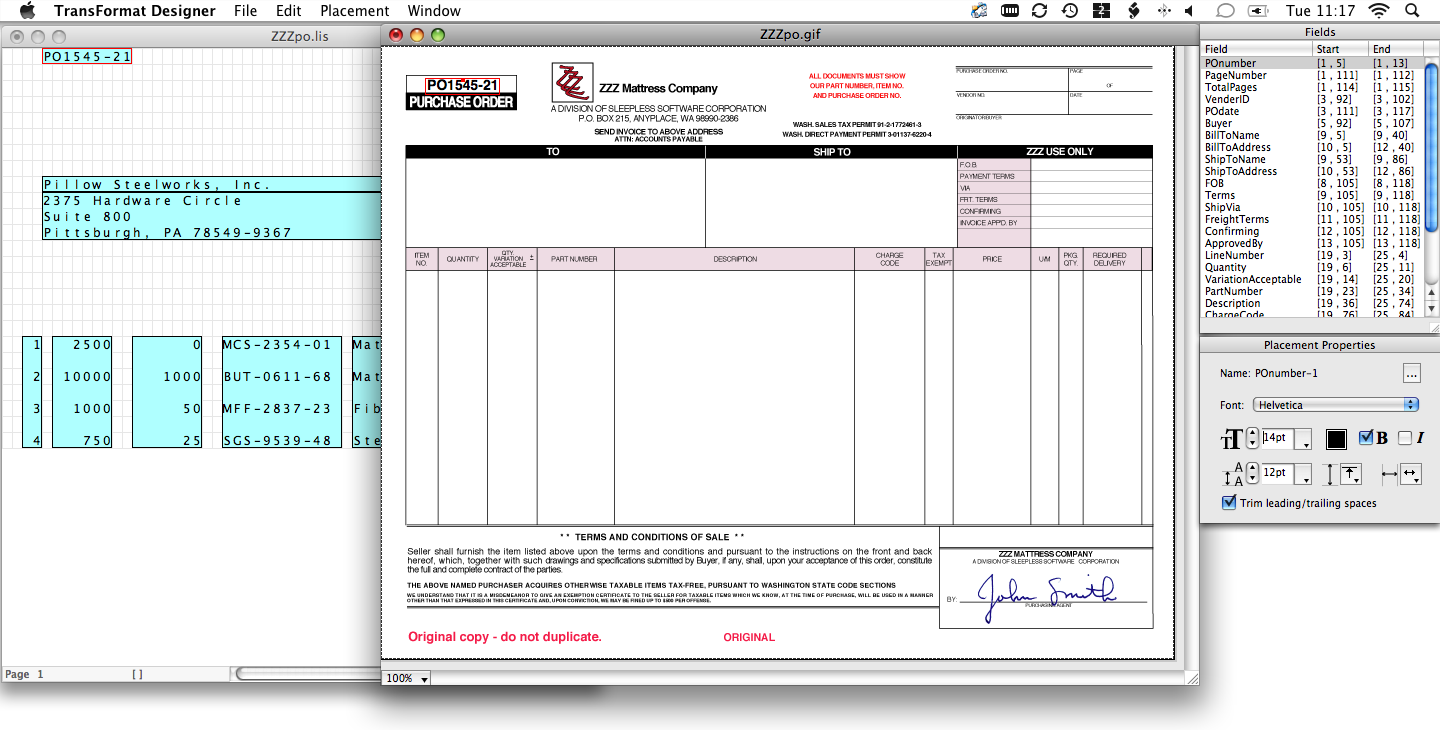
Task: Toggle the Italic checkbox
Action: (x=1404, y=438)
